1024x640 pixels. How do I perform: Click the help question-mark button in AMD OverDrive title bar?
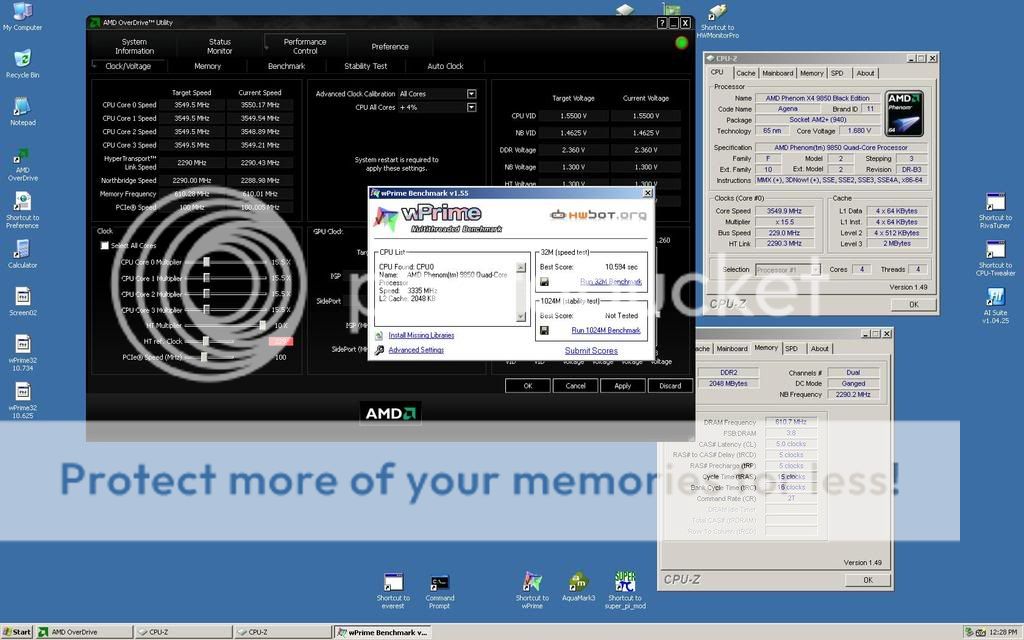(662, 23)
